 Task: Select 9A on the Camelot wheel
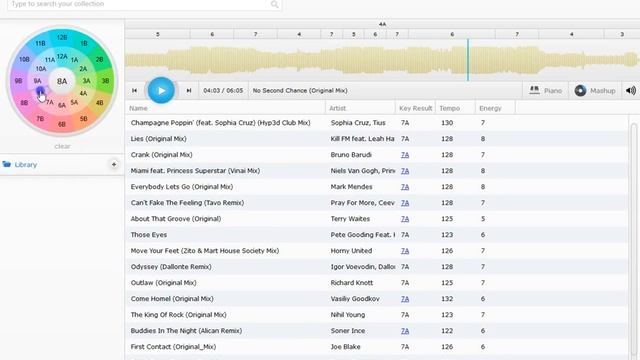tap(38, 81)
